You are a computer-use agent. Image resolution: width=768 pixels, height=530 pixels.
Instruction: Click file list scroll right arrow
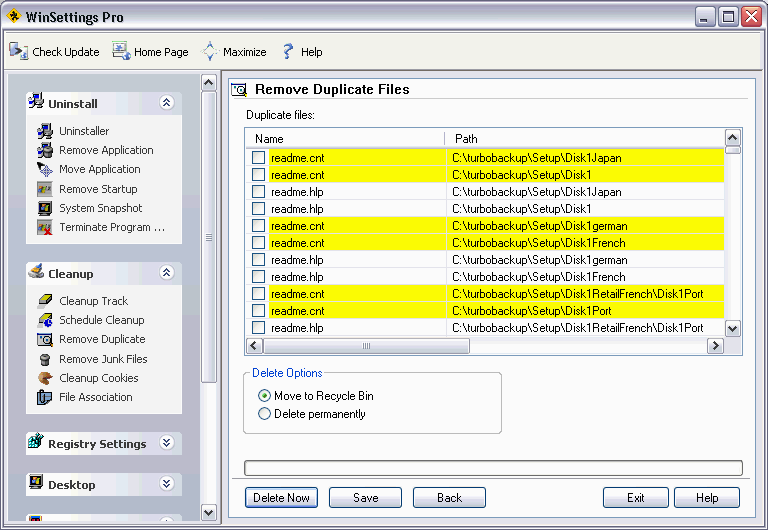click(715, 346)
